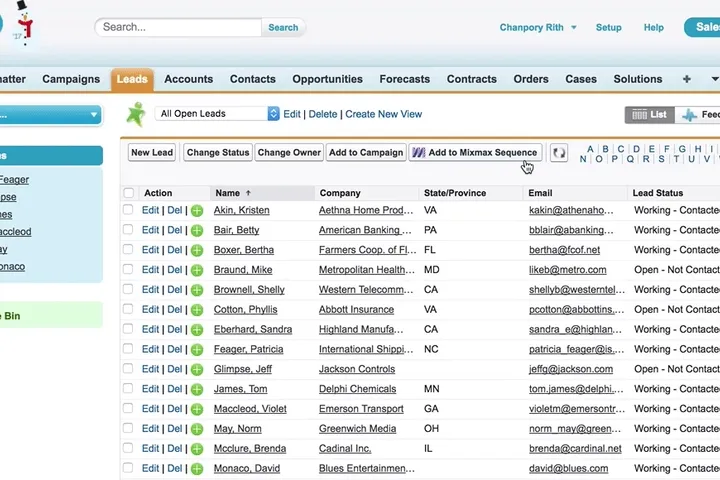Filter leads by letter S

coord(661,159)
